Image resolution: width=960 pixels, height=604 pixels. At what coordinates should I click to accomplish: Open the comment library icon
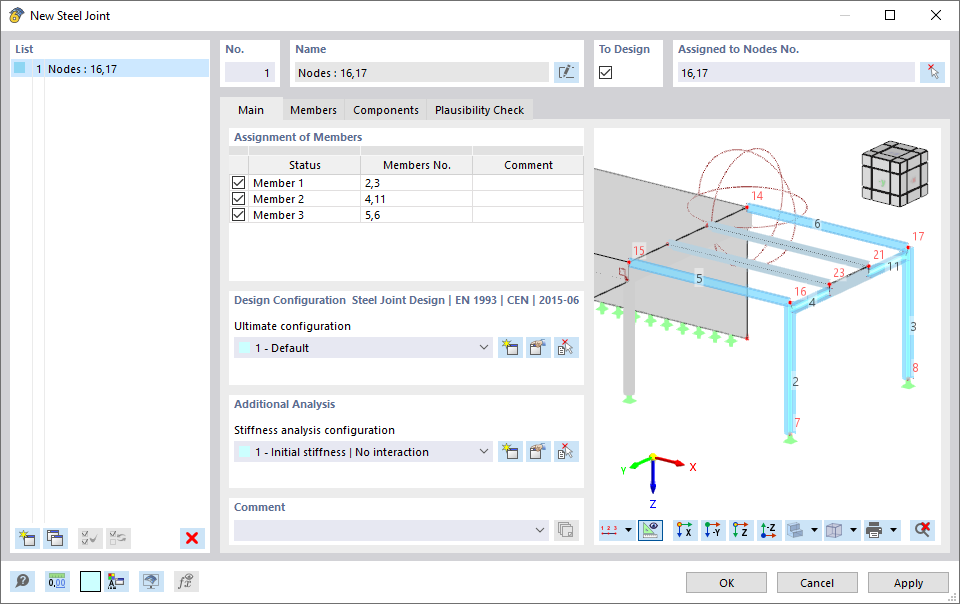point(566,530)
